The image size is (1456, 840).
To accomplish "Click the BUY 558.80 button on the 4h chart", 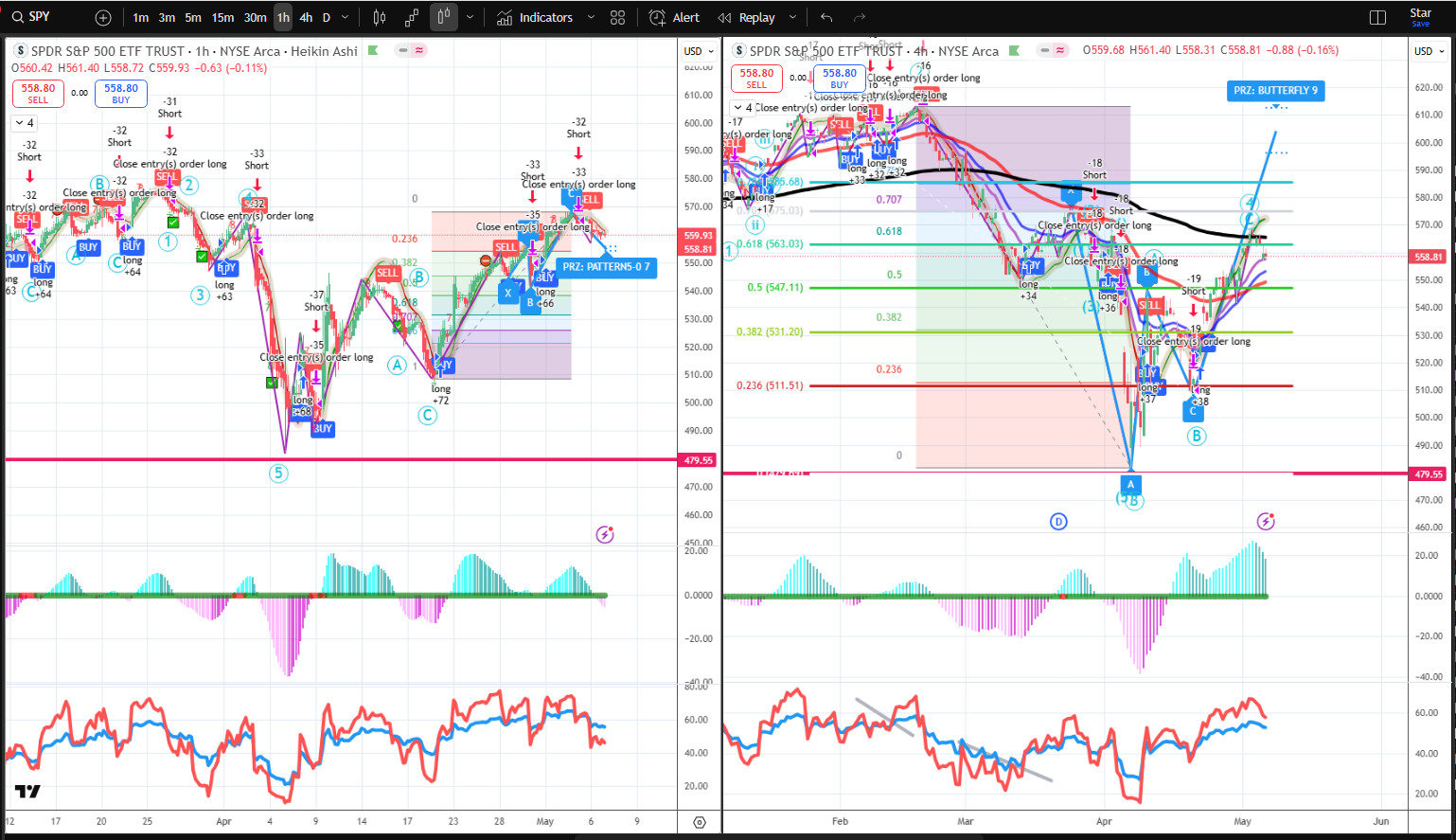I will (840, 78).
